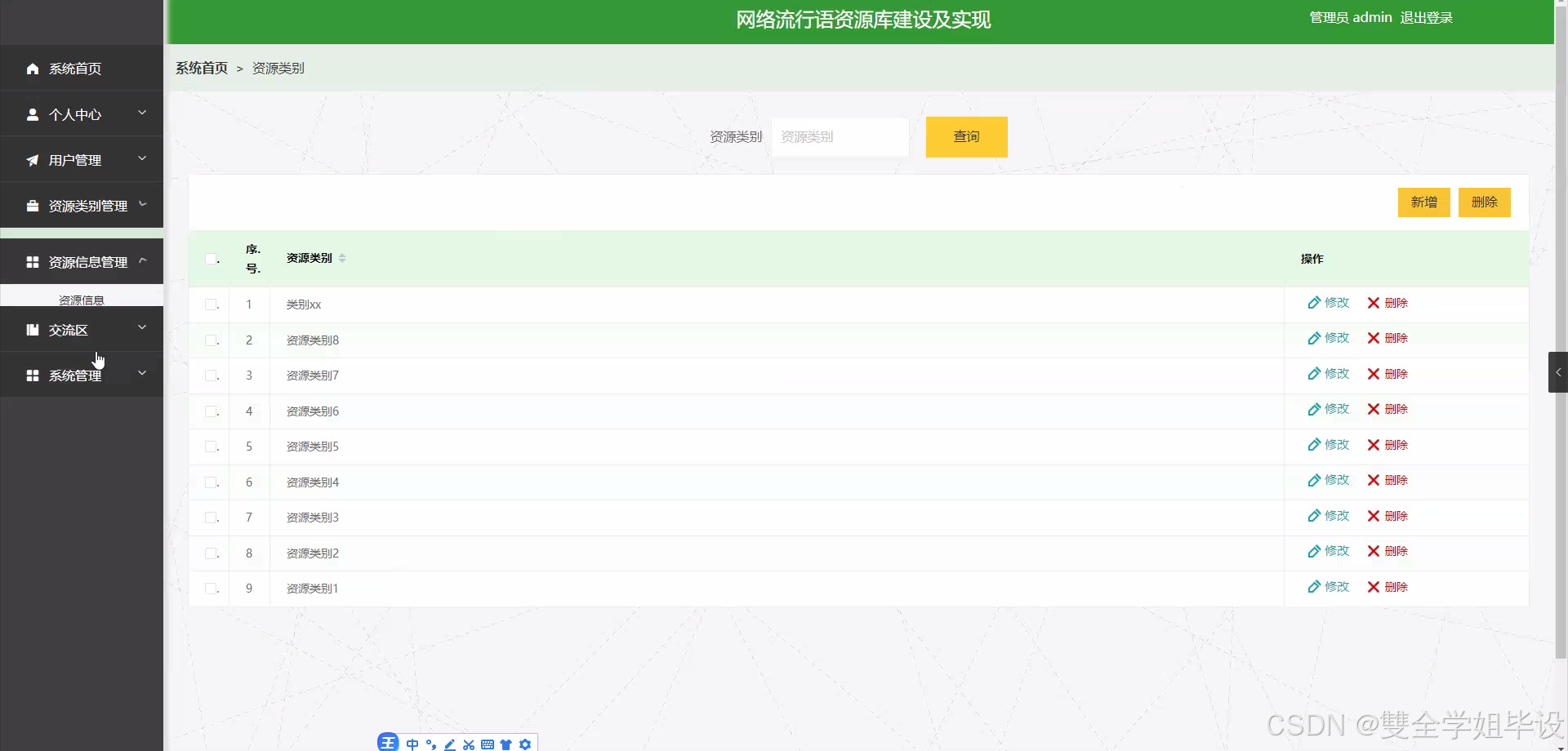Click the 系统首页 home icon in sidebar
The image size is (1568, 751).
32,69
